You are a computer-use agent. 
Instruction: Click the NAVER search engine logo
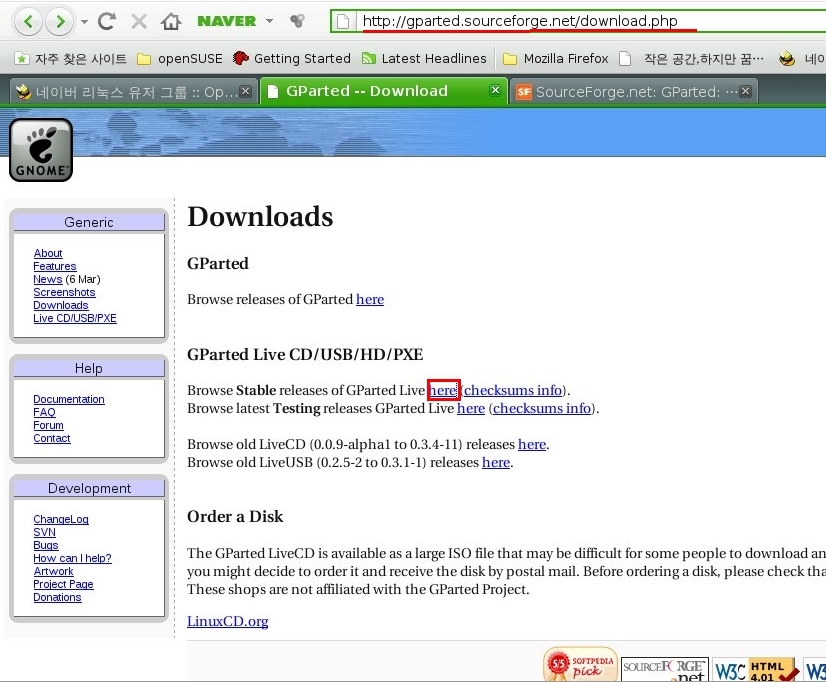tap(227, 21)
